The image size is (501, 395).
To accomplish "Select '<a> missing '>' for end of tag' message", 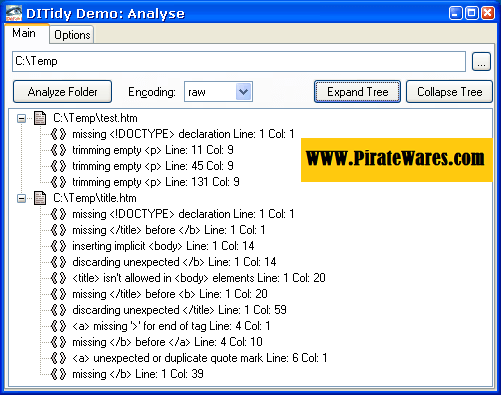I will click(x=171, y=326).
